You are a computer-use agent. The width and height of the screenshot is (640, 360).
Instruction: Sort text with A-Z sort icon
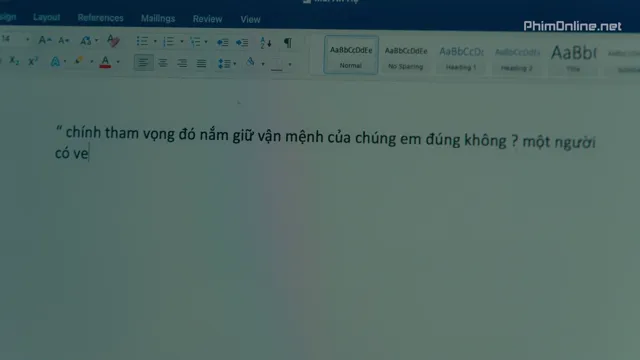pyautogui.click(x=266, y=42)
